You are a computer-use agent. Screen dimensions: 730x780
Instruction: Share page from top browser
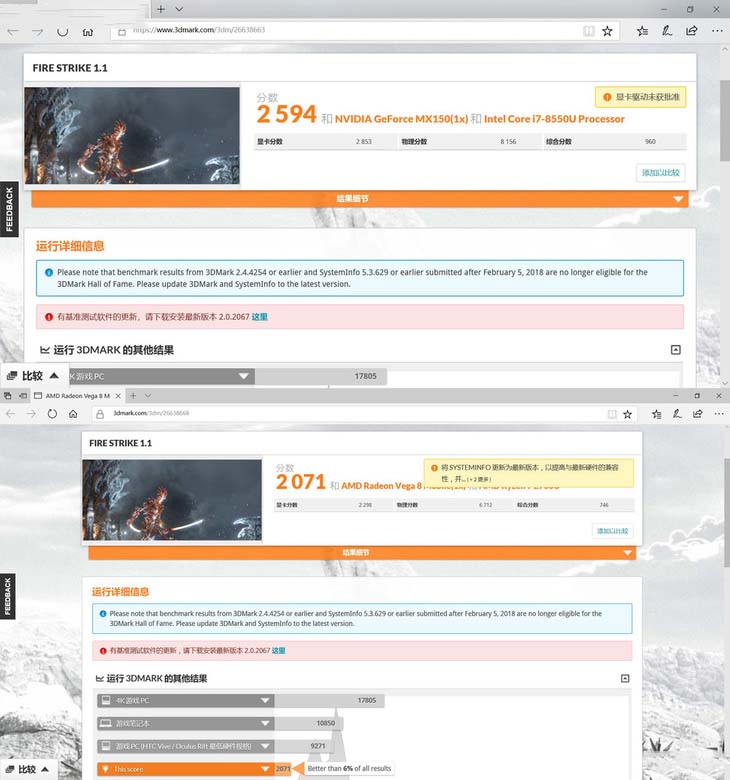[692, 31]
